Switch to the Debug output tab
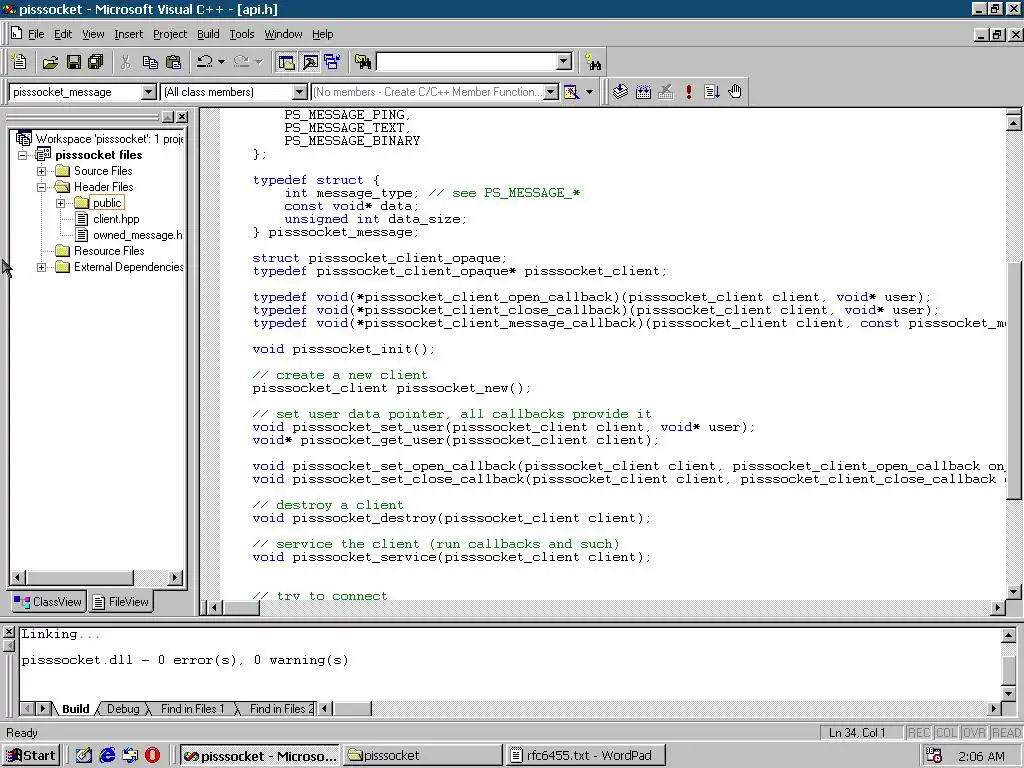1024x768 pixels. [123, 709]
